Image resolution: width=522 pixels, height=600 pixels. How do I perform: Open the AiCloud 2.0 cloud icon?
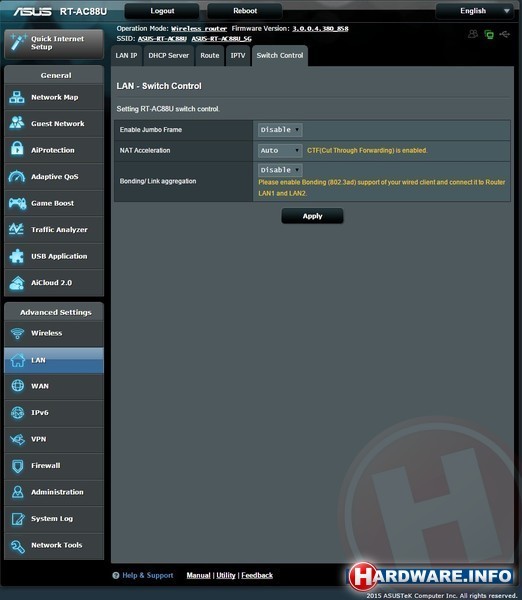17,283
